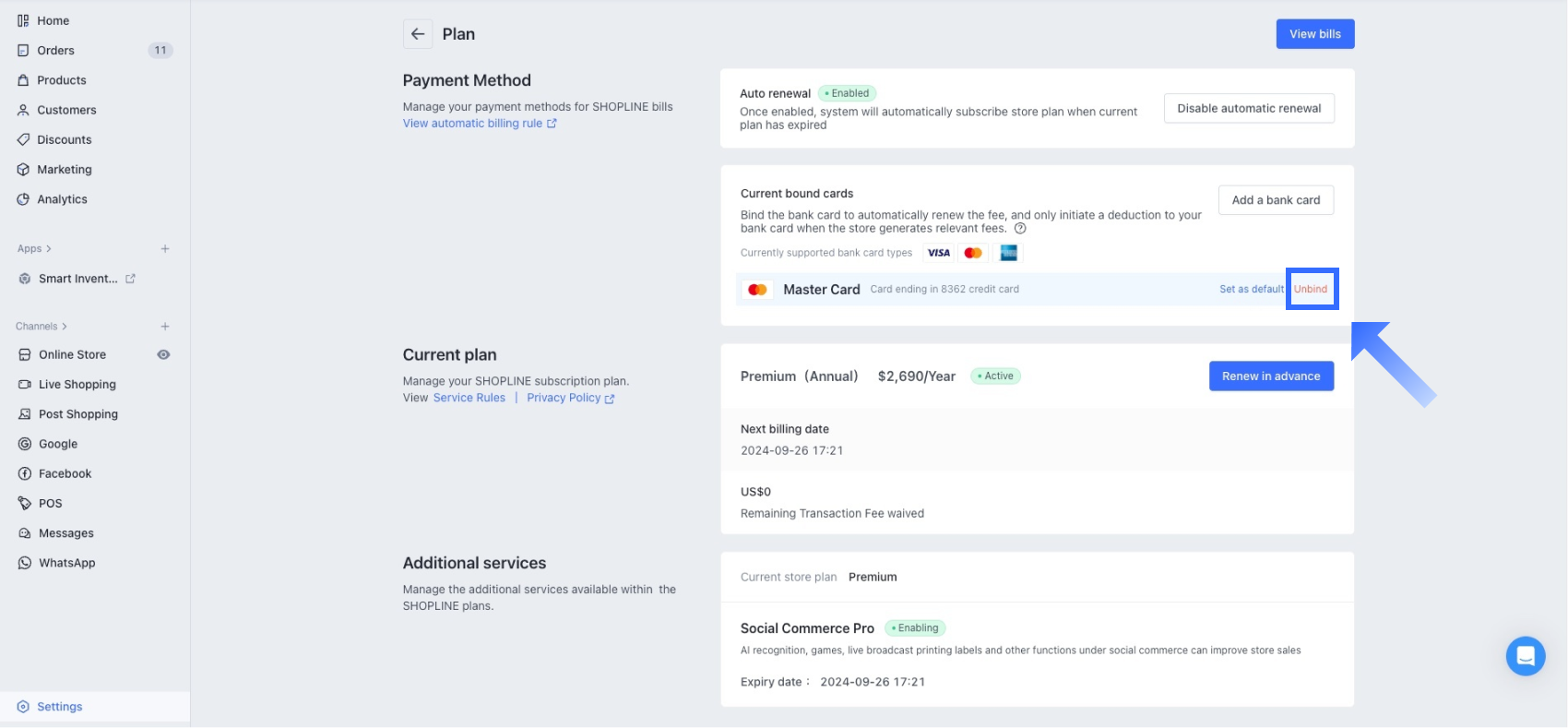Set the Master Card as default
The image size is (1568, 728).
pos(1251,290)
